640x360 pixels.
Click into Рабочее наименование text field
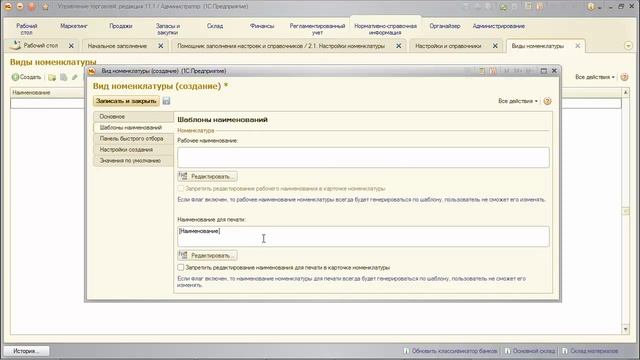363,158
